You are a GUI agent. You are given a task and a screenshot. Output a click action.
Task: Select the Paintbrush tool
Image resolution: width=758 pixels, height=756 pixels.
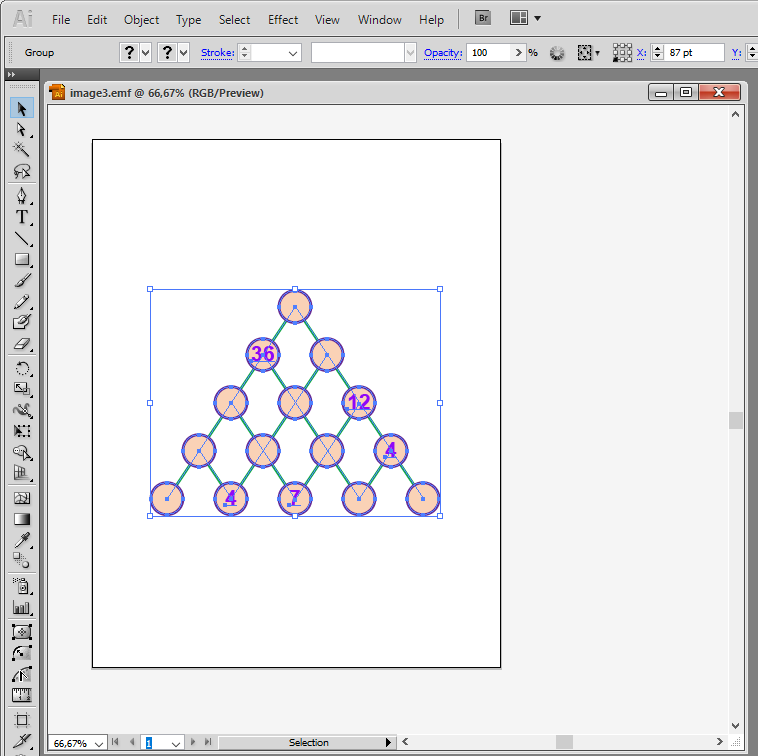coord(22,280)
